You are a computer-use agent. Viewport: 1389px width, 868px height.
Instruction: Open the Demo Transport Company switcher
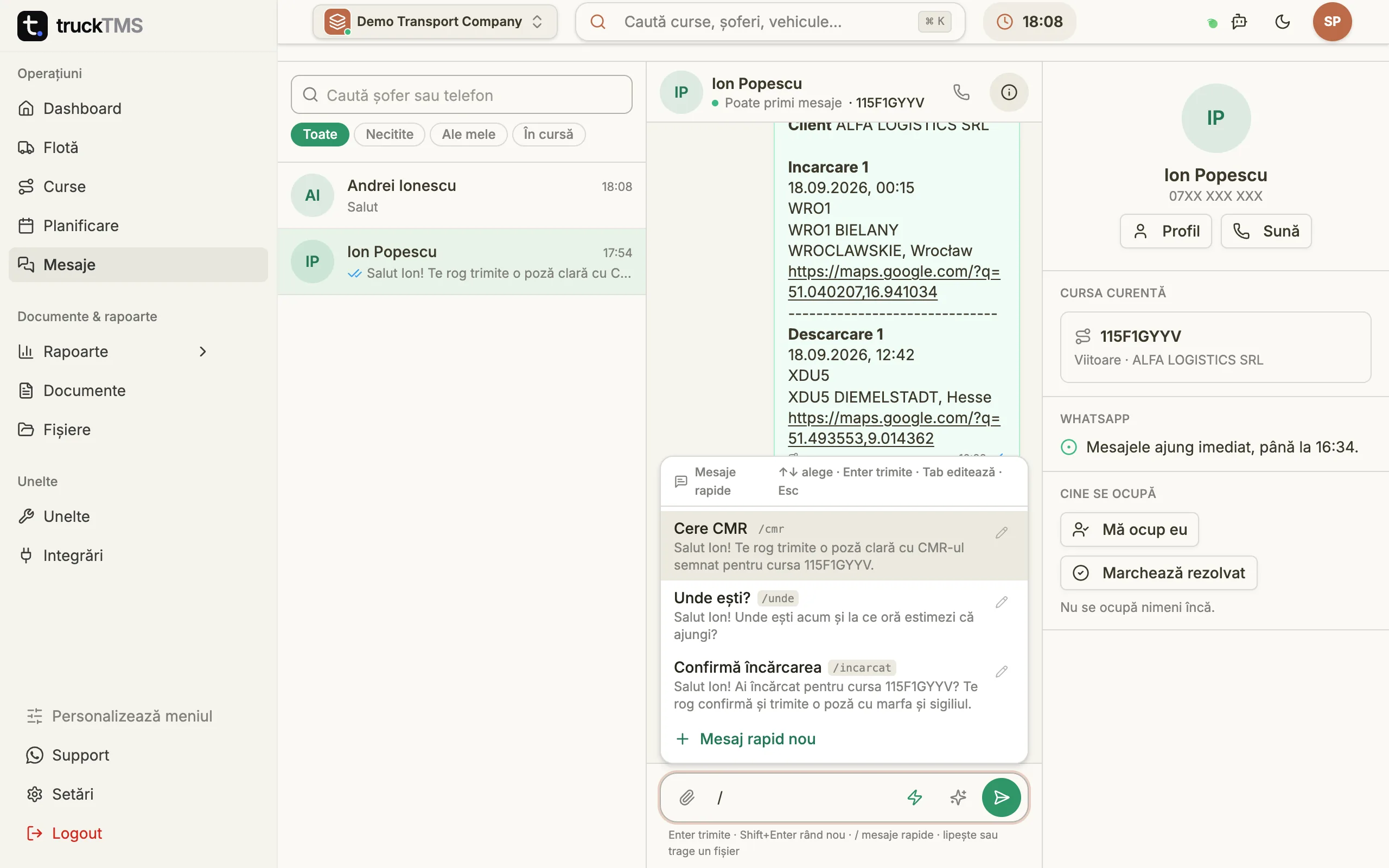435,22
